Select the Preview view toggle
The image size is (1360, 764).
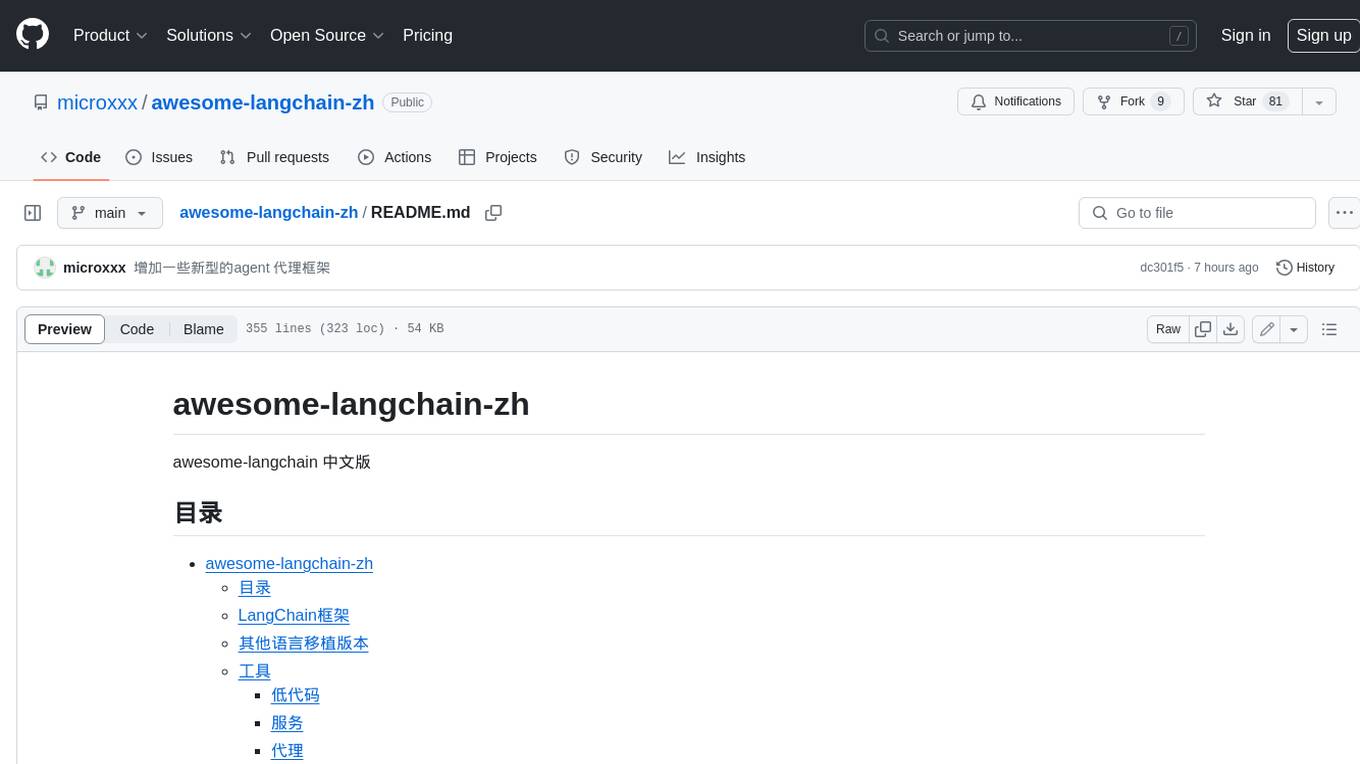point(65,329)
